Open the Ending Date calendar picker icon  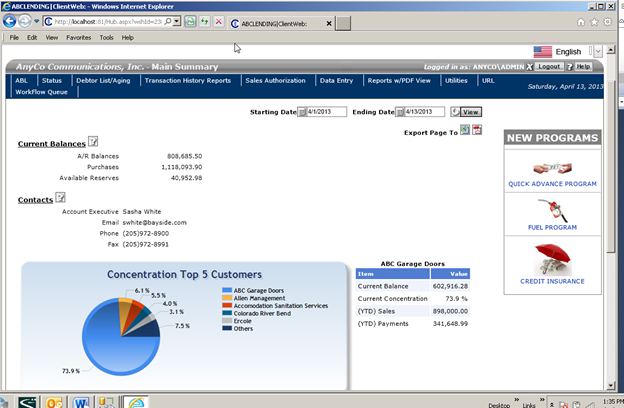[x=400, y=112]
